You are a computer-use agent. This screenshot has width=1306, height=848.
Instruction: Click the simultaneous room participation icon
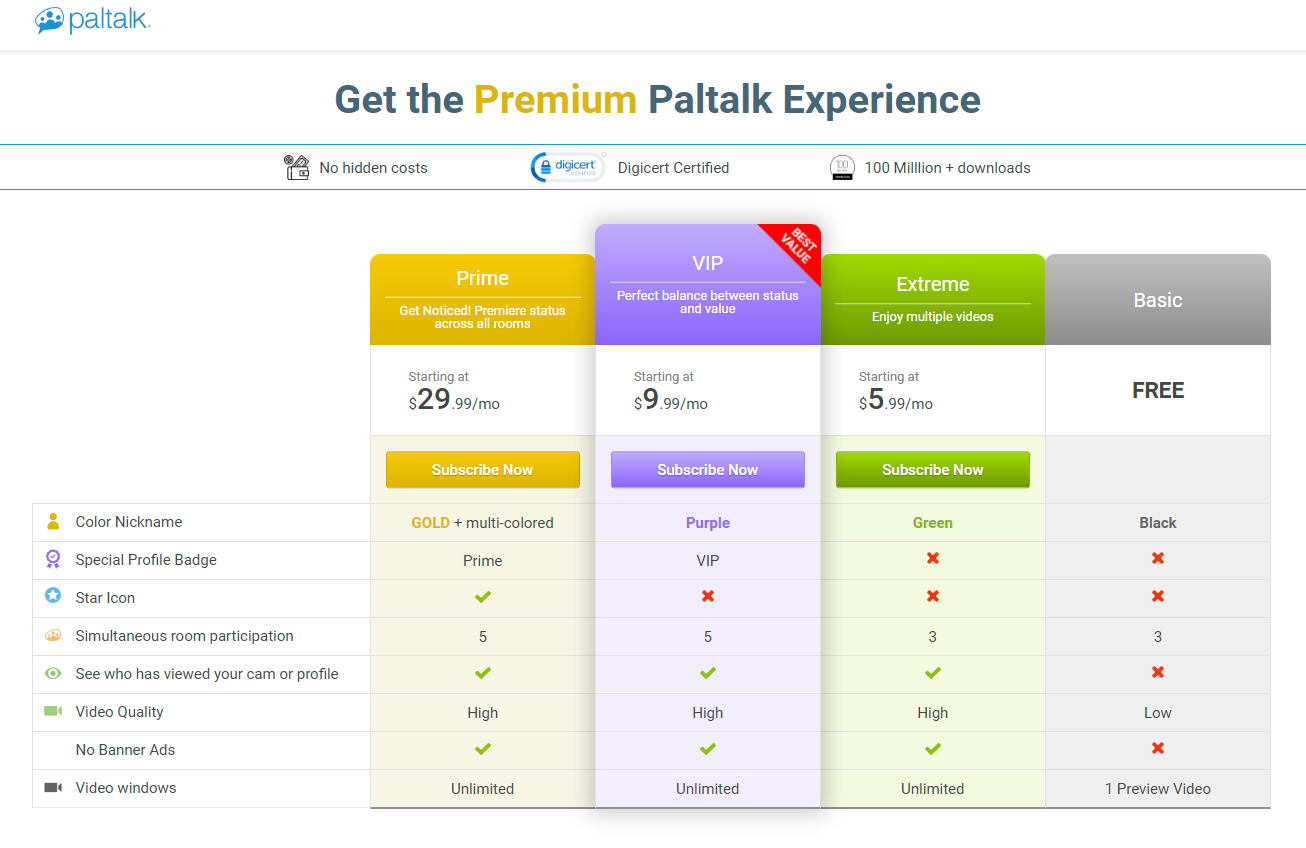(53, 635)
